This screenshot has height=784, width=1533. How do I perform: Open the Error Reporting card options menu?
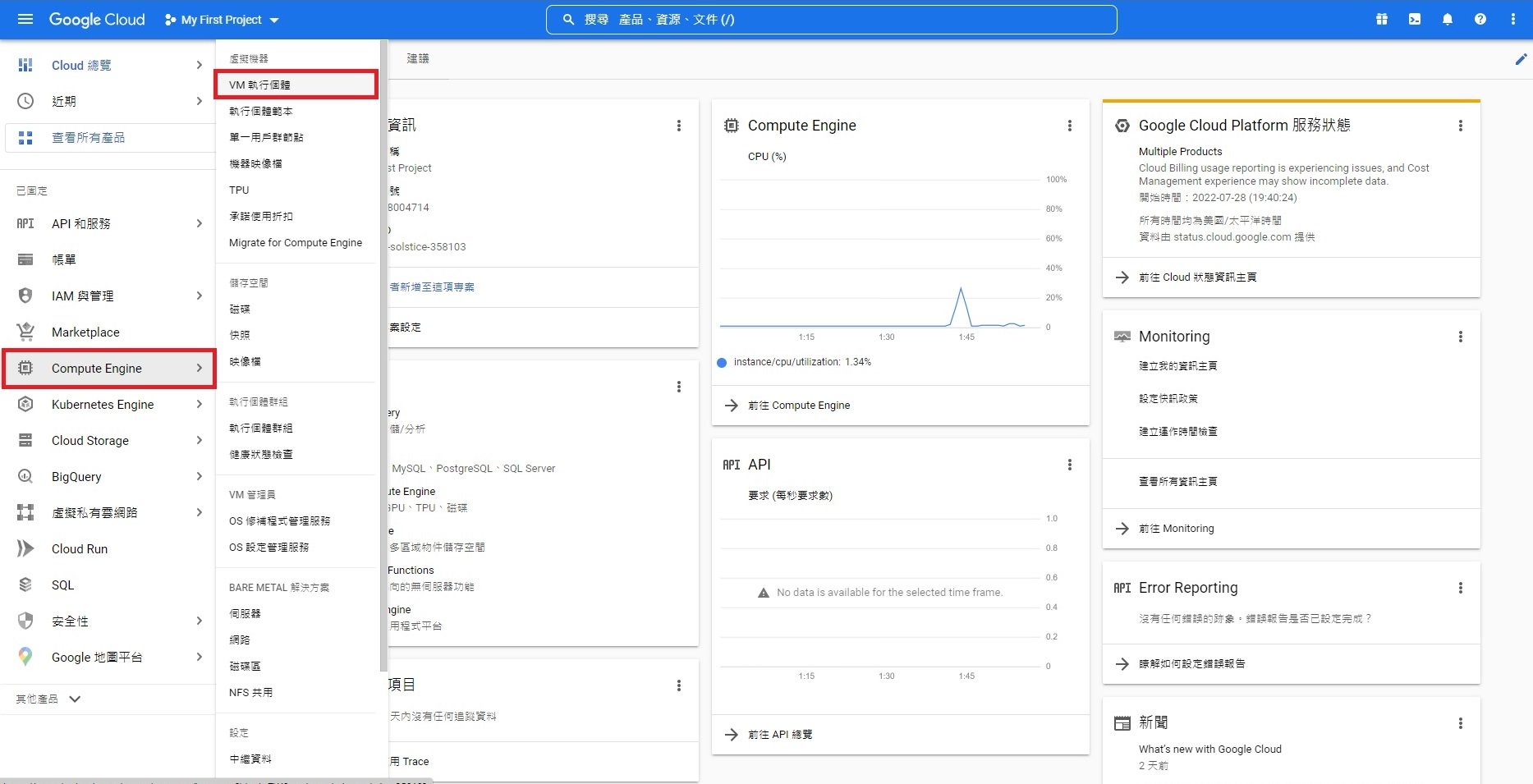1460,587
